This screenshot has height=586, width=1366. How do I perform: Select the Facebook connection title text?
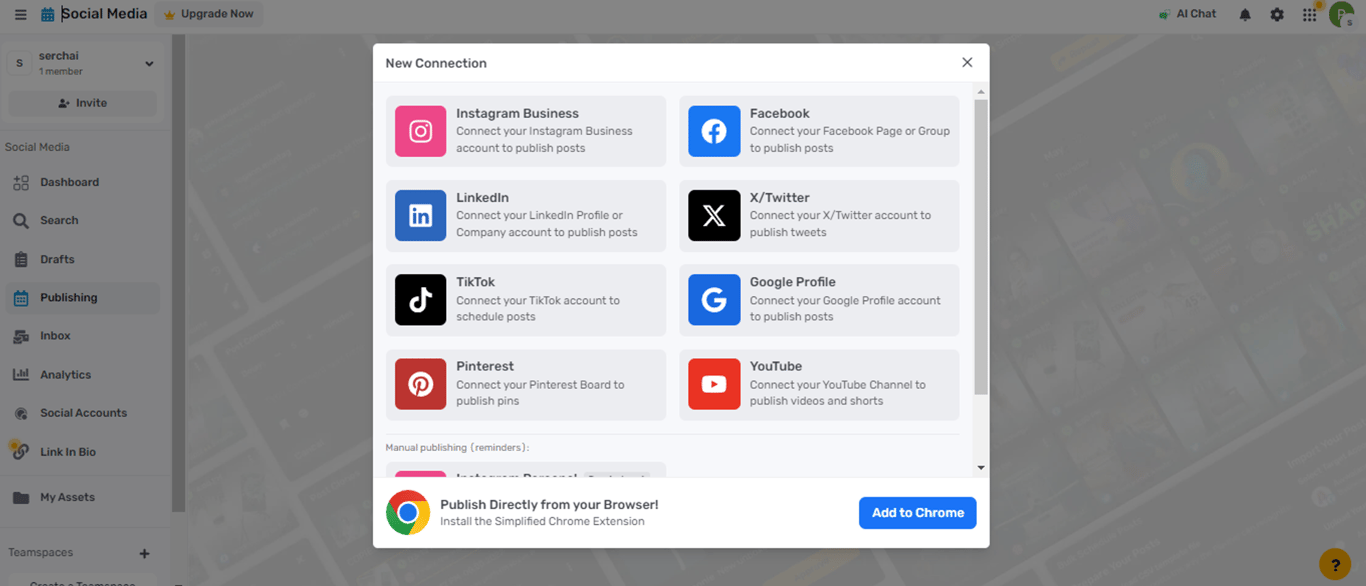(780, 114)
